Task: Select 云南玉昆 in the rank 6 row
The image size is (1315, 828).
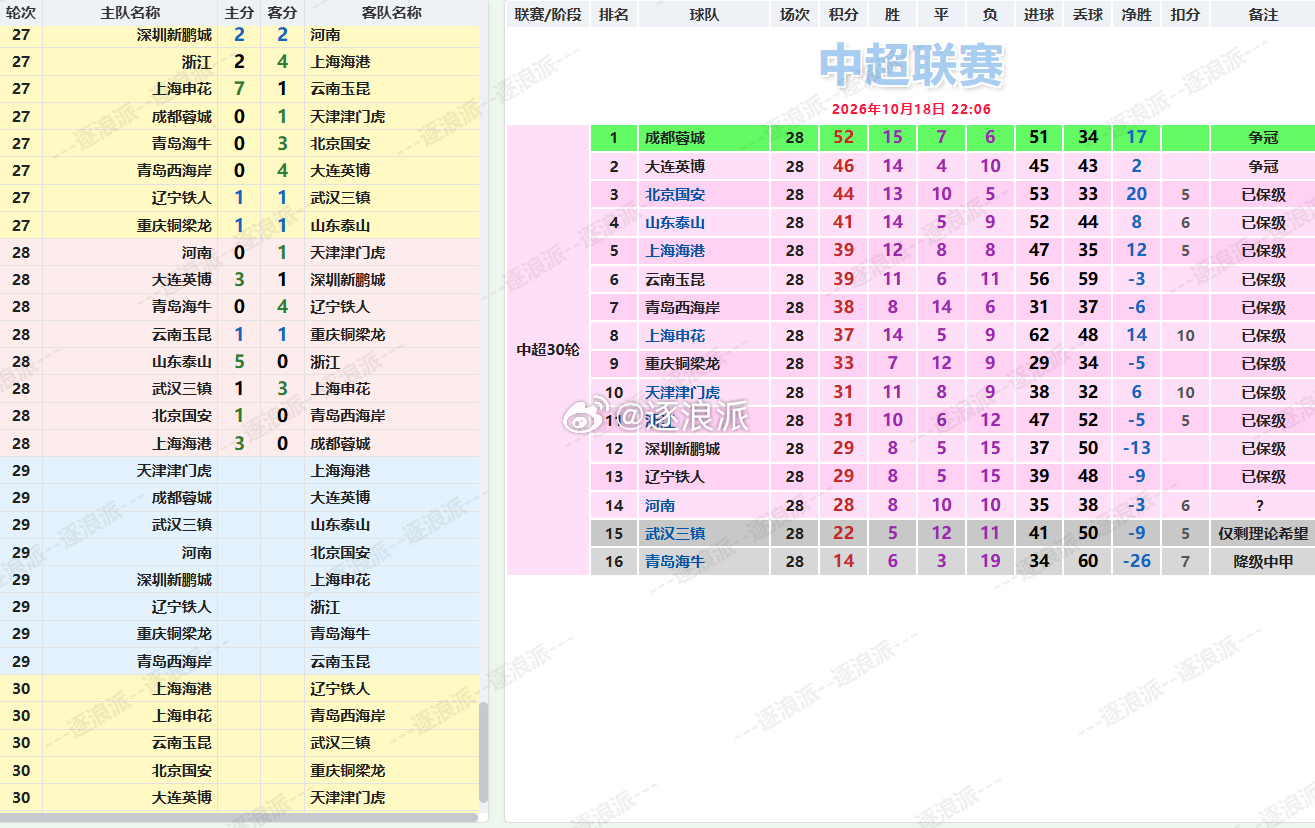Action: (x=675, y=280)
